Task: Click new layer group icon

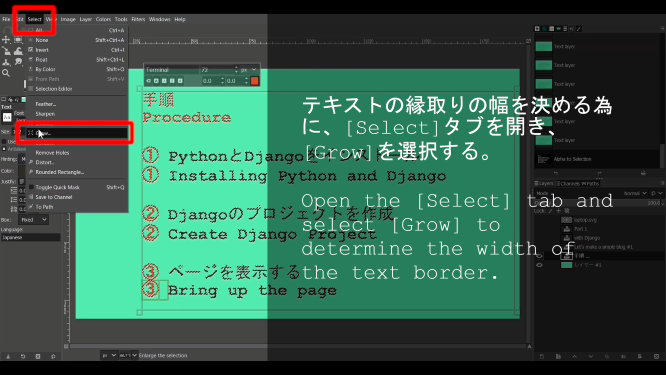Action: (x=558, y=356)
